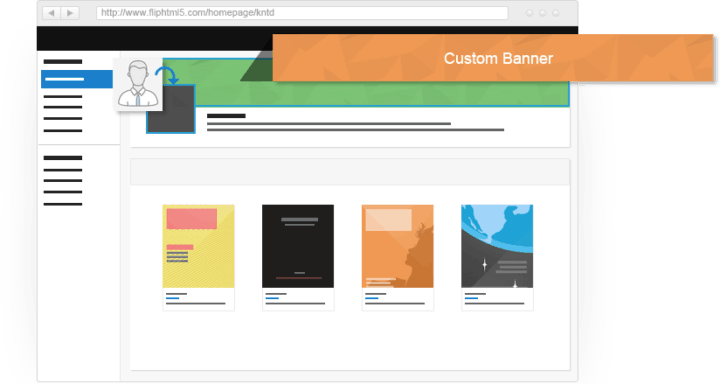Open the yellow book cover thumbnail

(198, 246)
